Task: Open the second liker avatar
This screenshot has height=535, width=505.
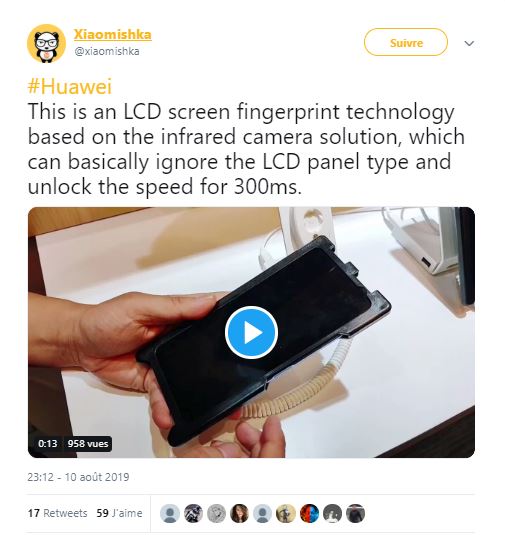Action: pyautogui.click(x=193, y=514)
